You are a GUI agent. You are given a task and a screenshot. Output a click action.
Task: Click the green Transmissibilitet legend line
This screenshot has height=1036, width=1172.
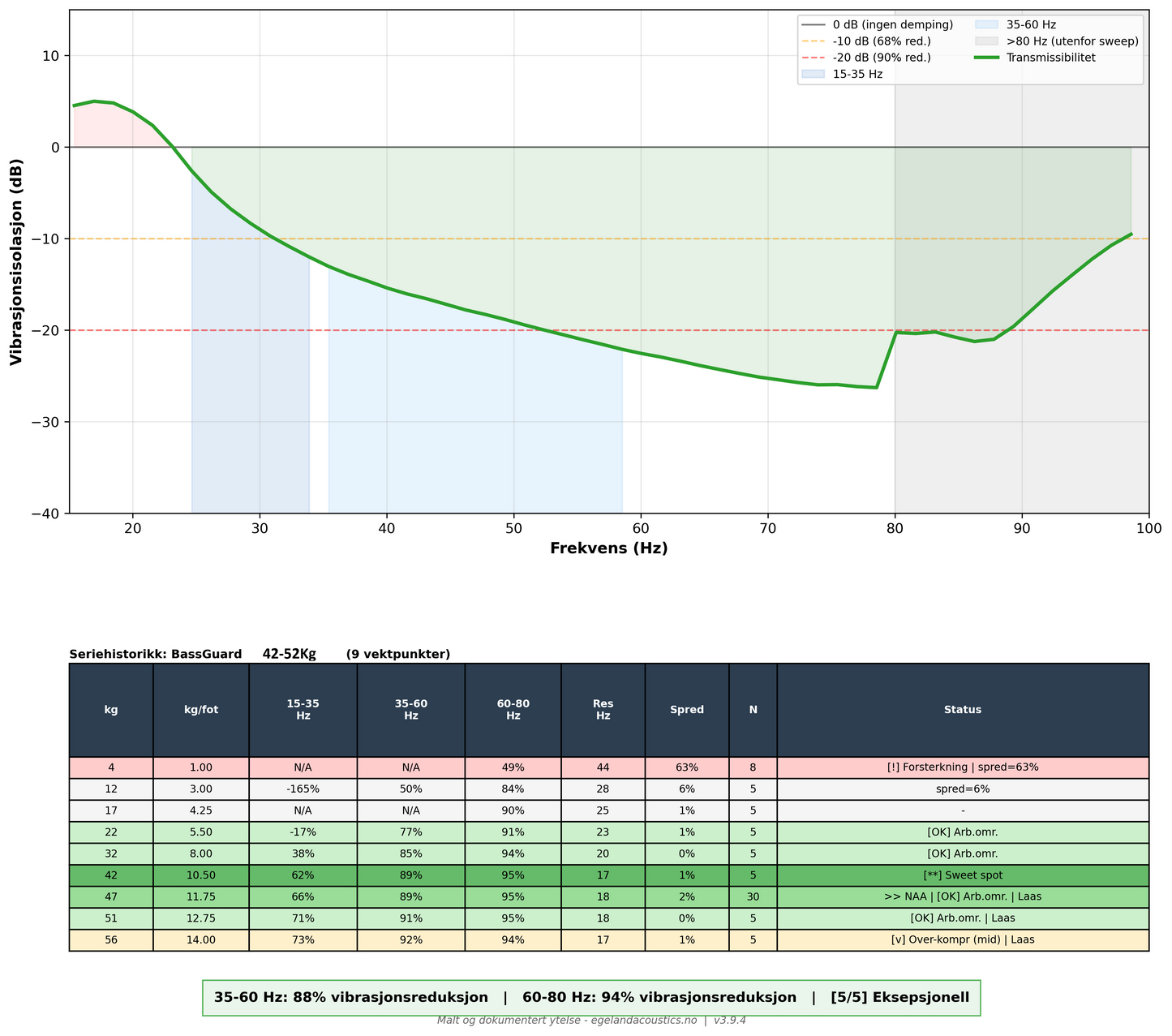(987, 58)
